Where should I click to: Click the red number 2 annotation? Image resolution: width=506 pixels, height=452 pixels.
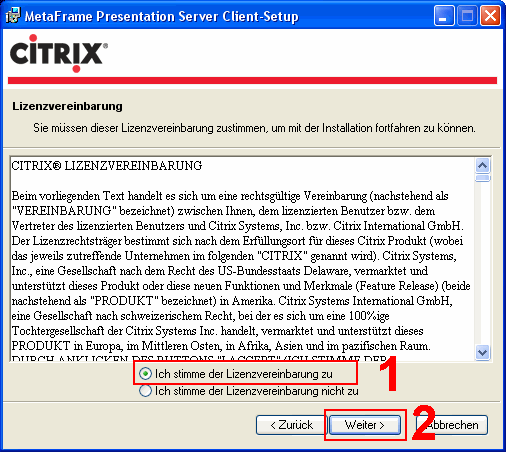coord(424,423)
